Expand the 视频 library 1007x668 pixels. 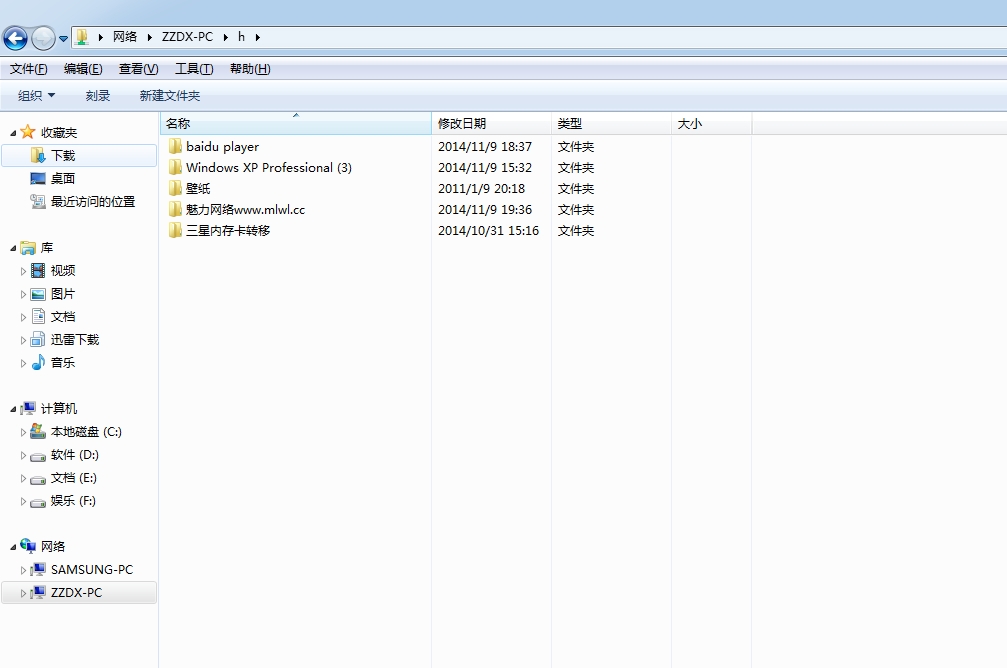[23, 271]
